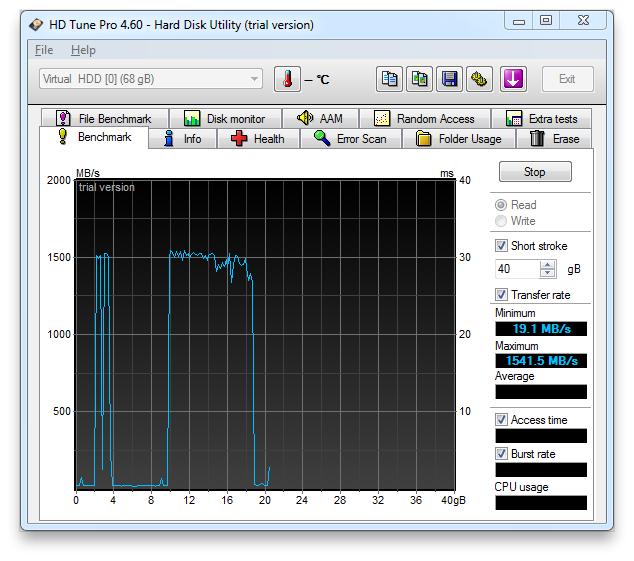Click the floppy disk save icon

(x=449, y=79)
